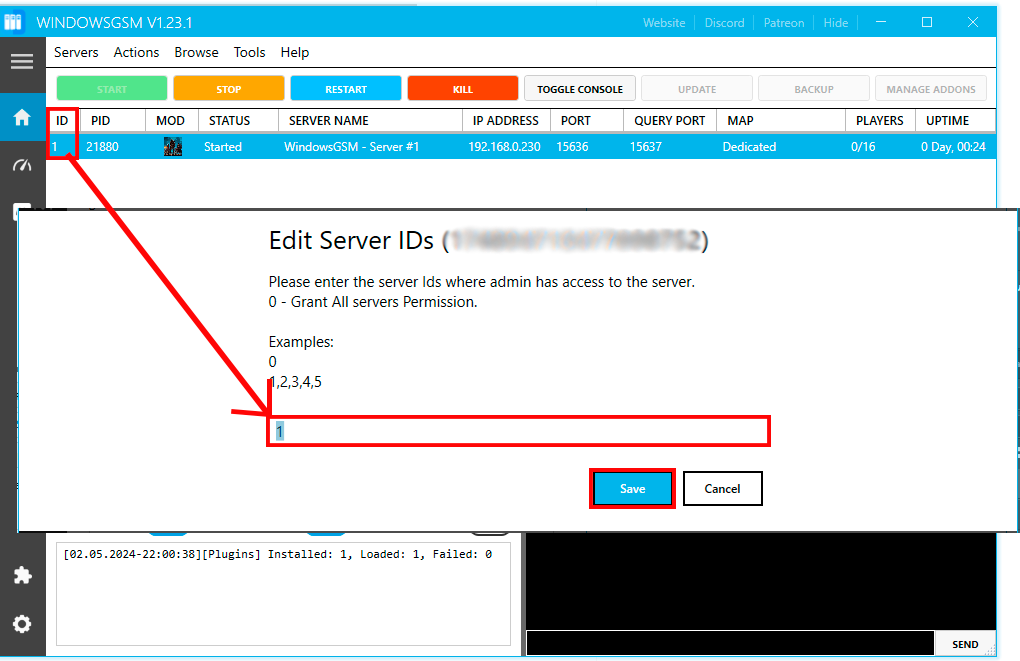Click the server IDs input field
The width and height of the screenshot is (1020, 661).
[x=518, y=431]
